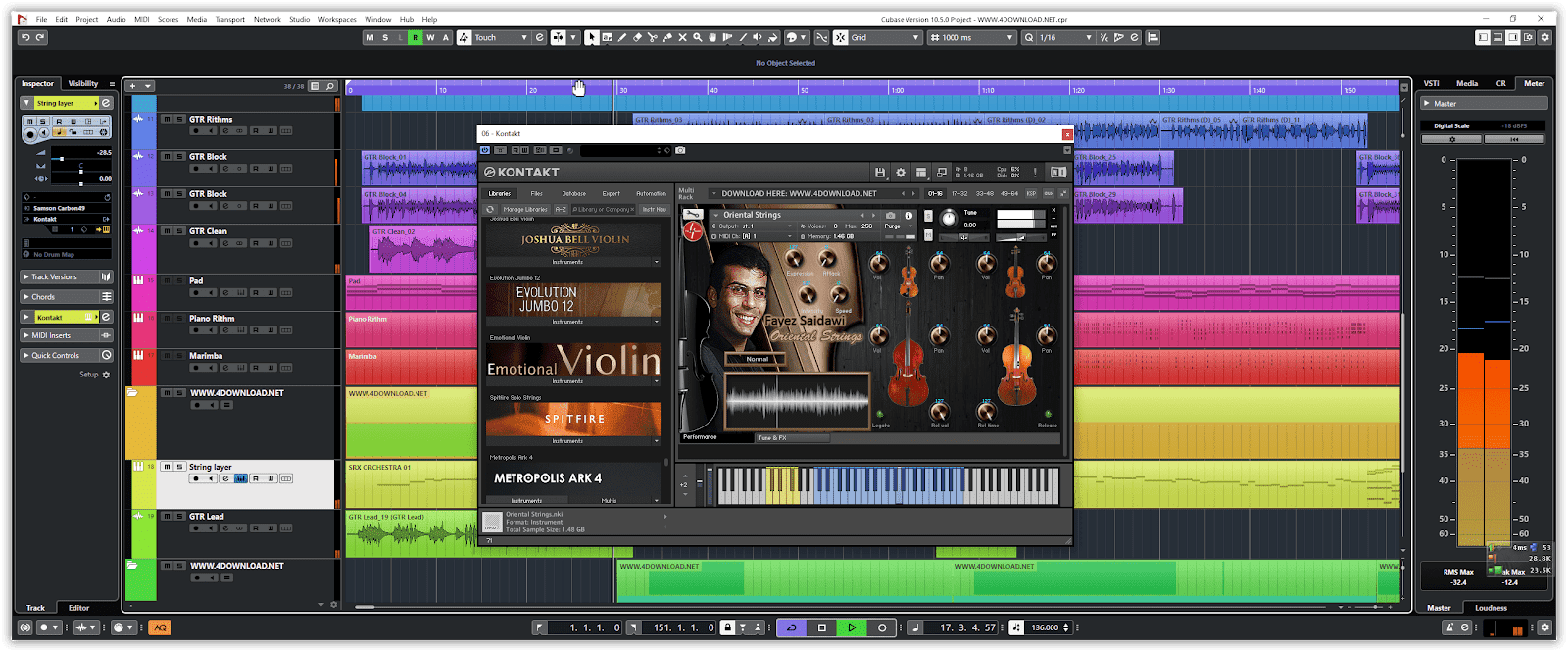Select the Draw pencil tool

(x=621, y=37)
